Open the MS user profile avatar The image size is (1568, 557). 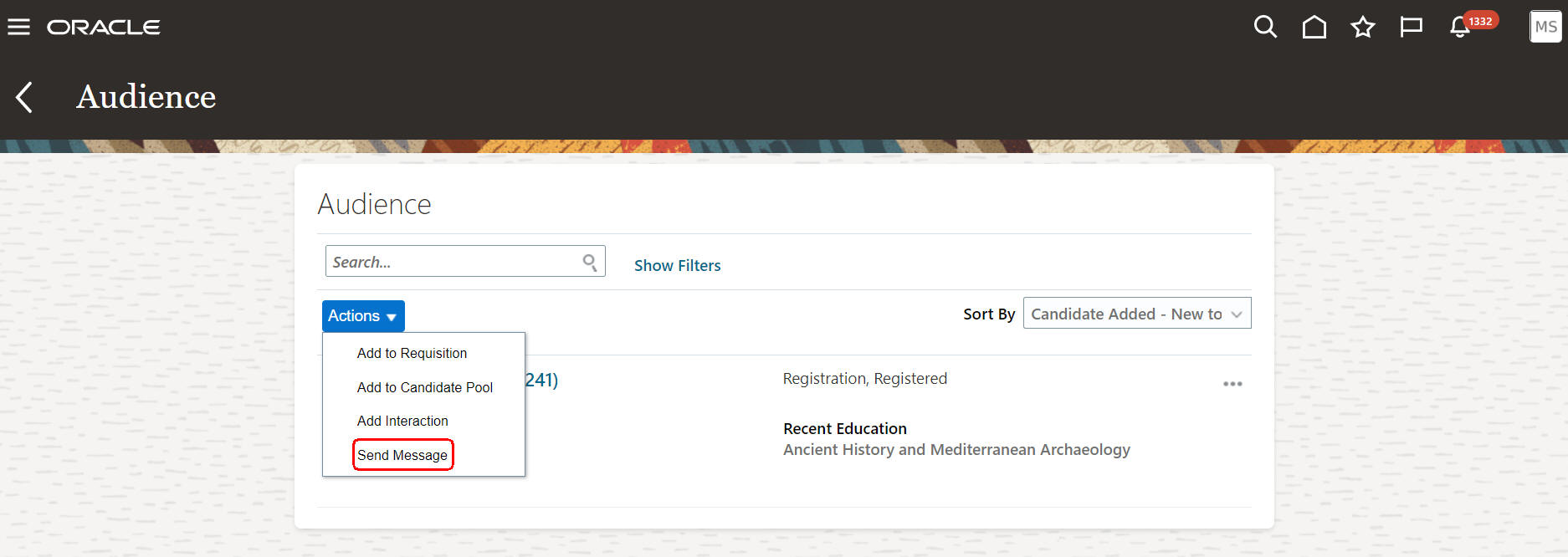click(1545, 26)
